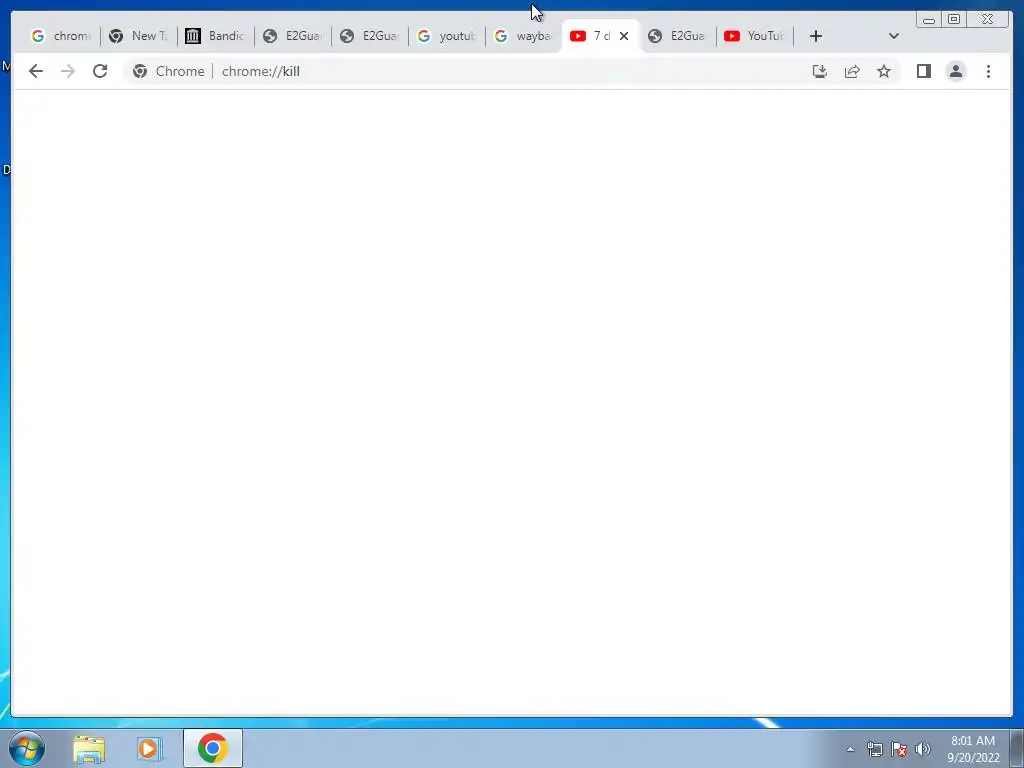Open the profile avatar menu
Screen dimensions: 1024x768
(x=955, y=71)
